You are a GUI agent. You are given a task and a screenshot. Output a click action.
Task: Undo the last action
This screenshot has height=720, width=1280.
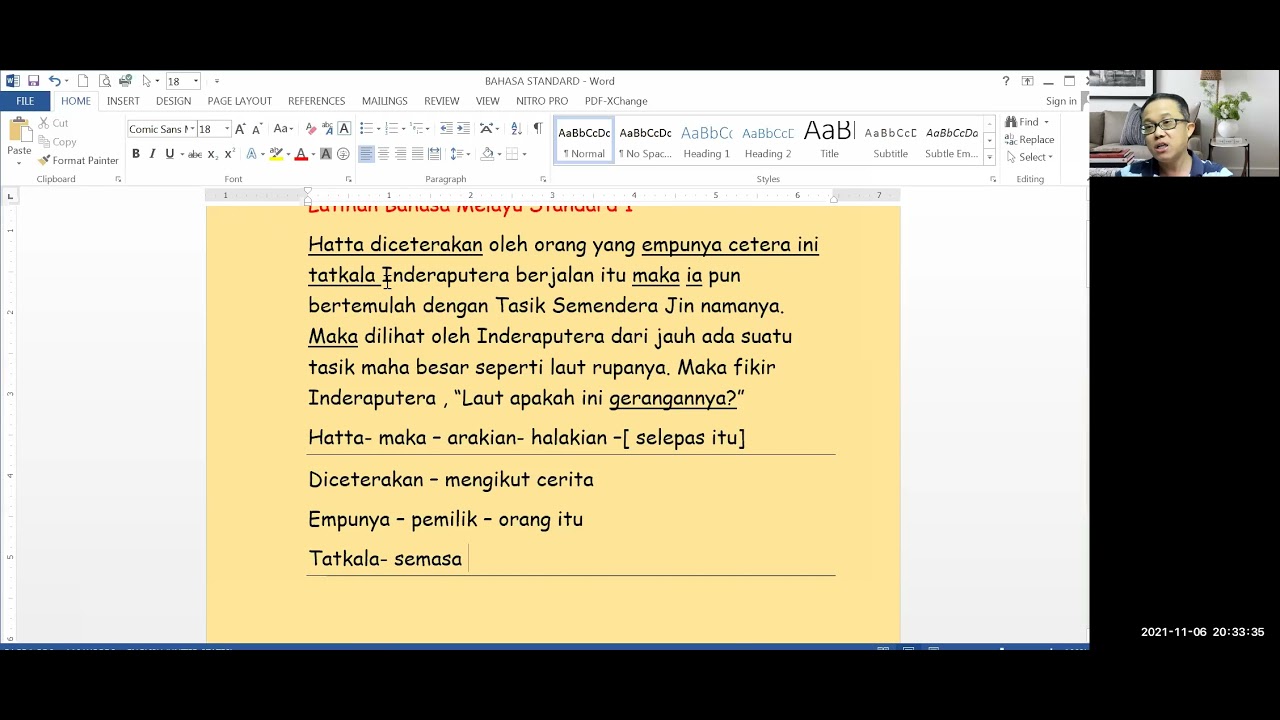[55, 81]
